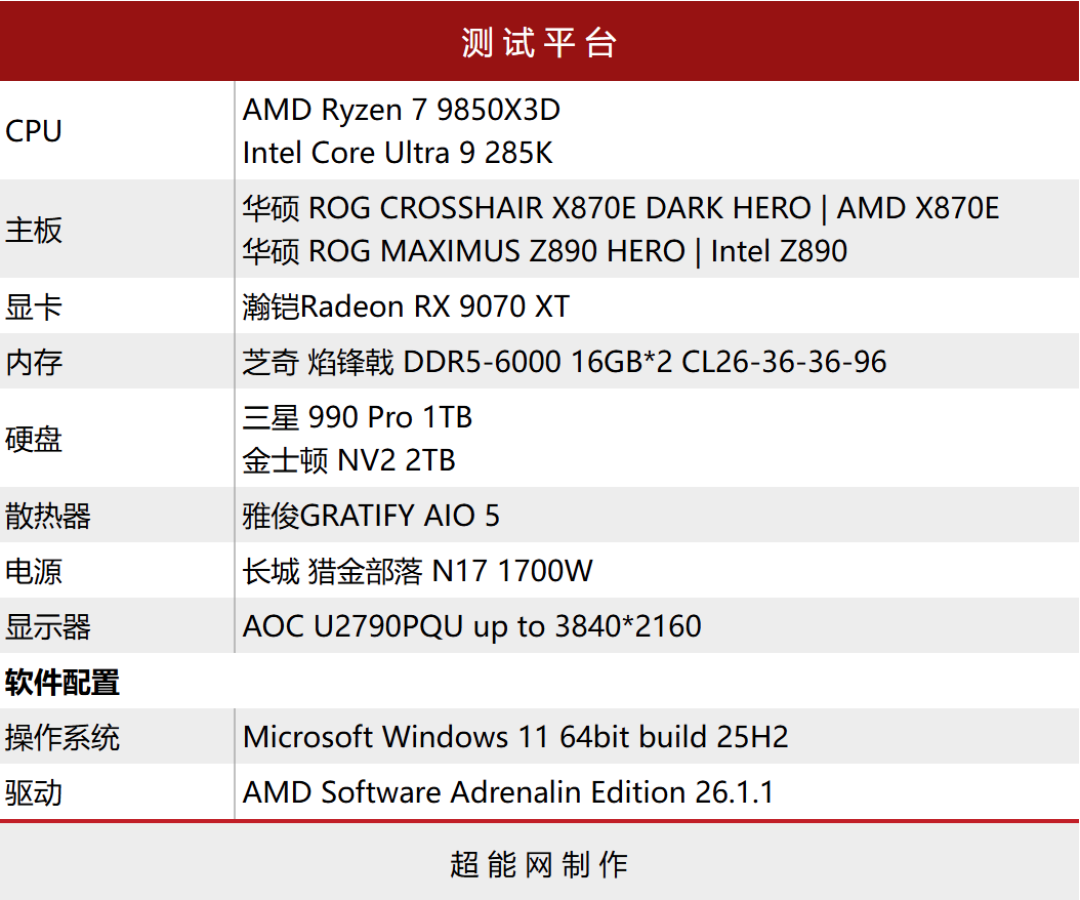Click AMD Ryzen 7 9850X3D text
The height and width of the screenshot is (900, 1080).
[x=402, y=109]
